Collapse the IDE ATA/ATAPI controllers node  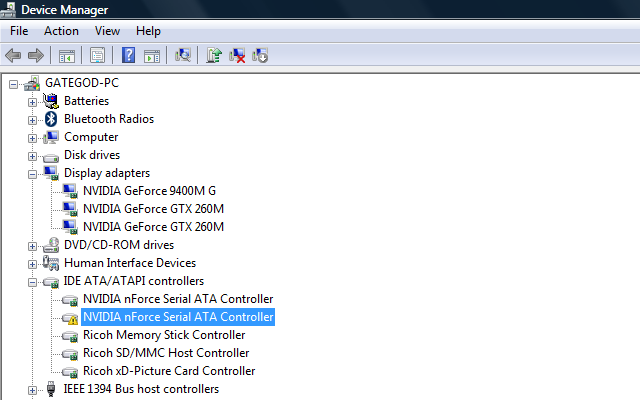(32, 282)
